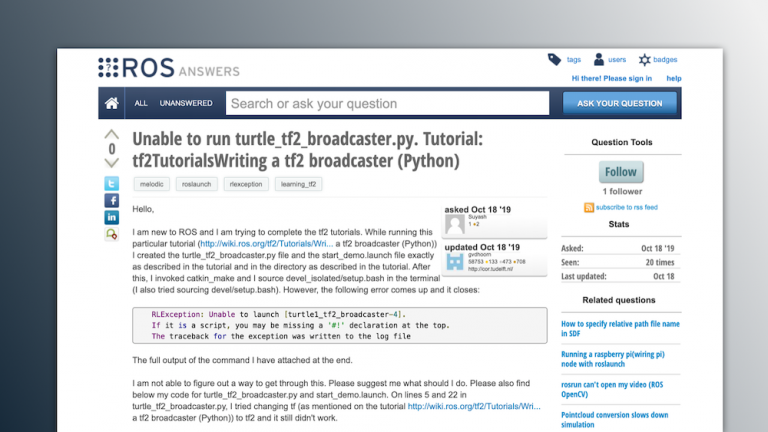The image size is (768, 432).
Task: Switch to the UNANSWERED questions tab
Action: click(x=186, y=103)
